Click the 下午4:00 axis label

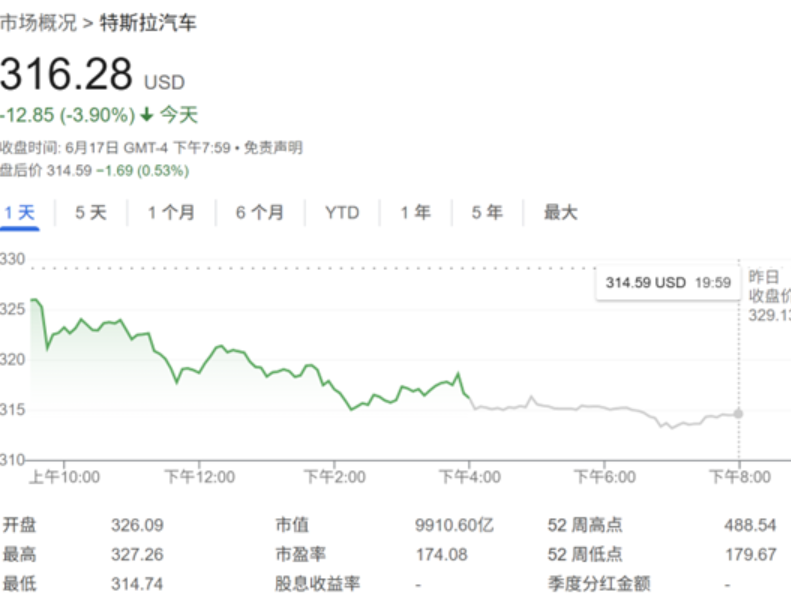point(470,477)
